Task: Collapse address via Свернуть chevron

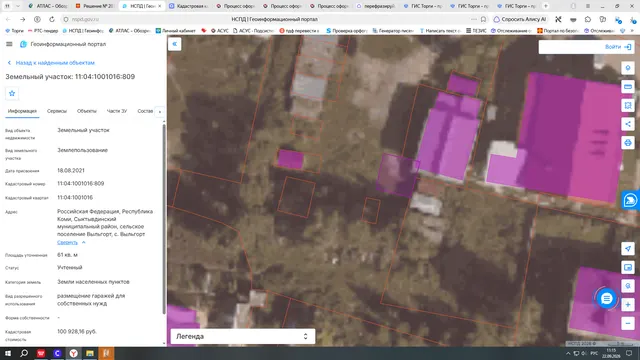Action: point(84,242)
